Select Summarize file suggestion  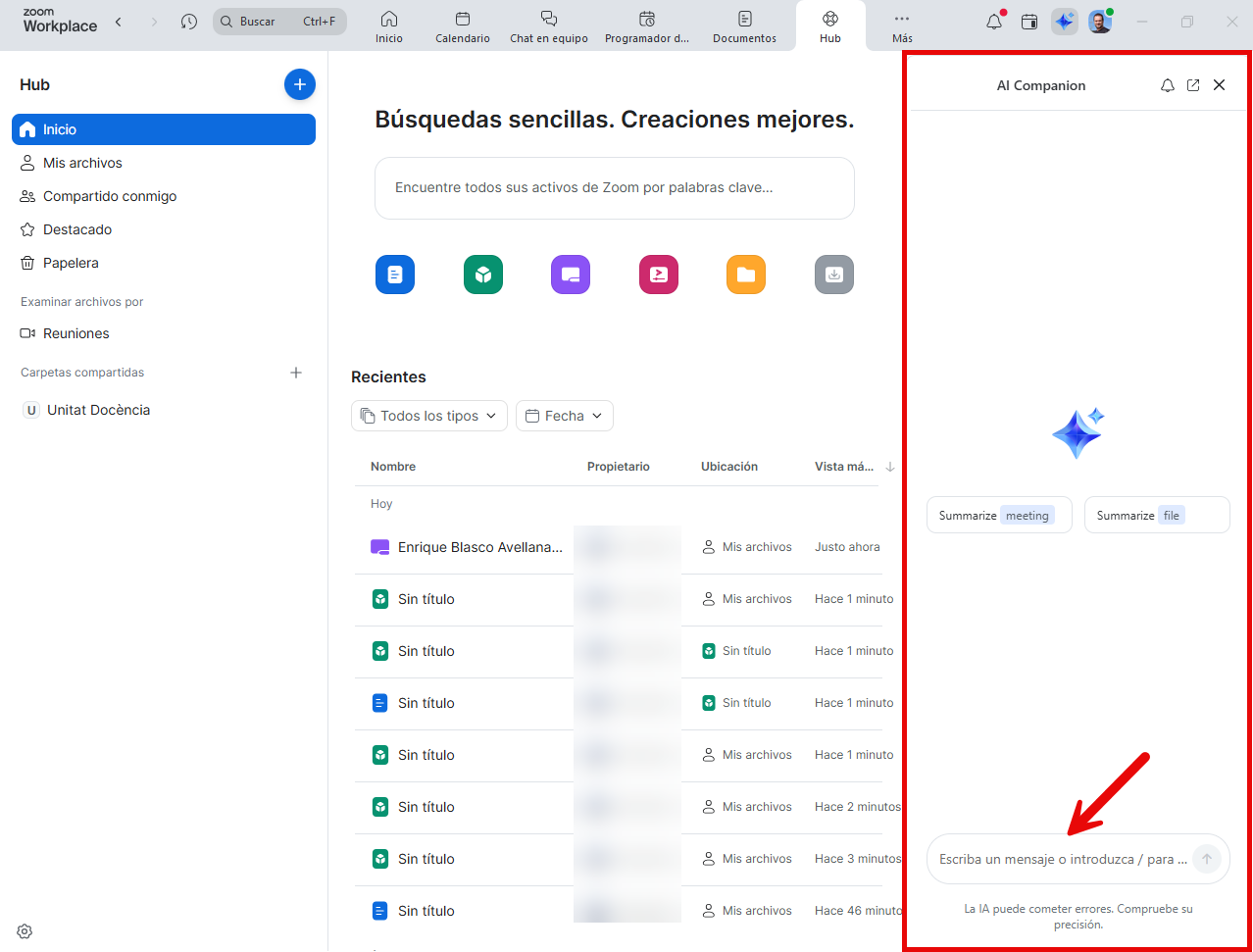1156,516
